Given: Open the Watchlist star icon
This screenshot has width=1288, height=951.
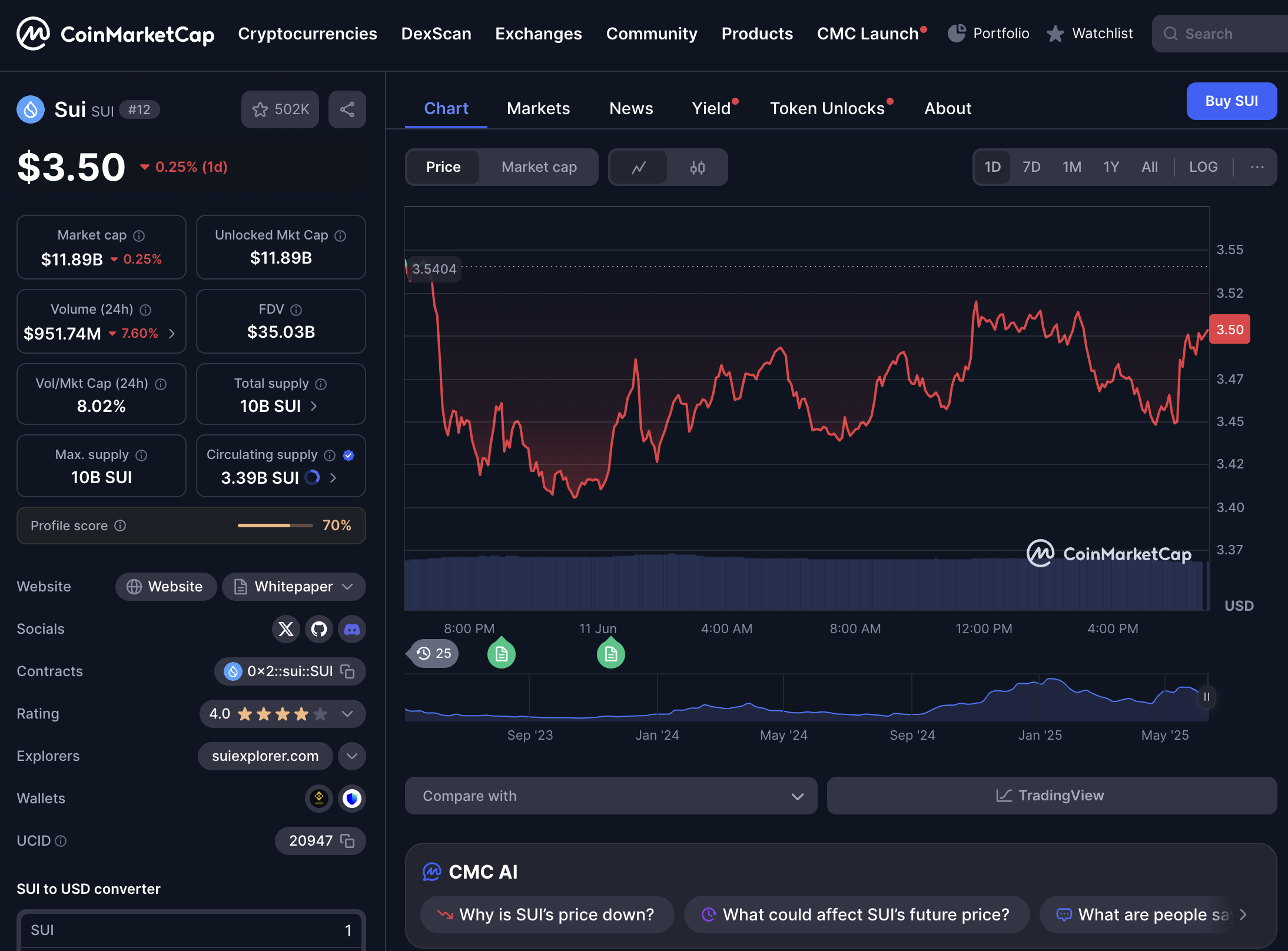Looking at the screenshot, I should click(1055, 34).
